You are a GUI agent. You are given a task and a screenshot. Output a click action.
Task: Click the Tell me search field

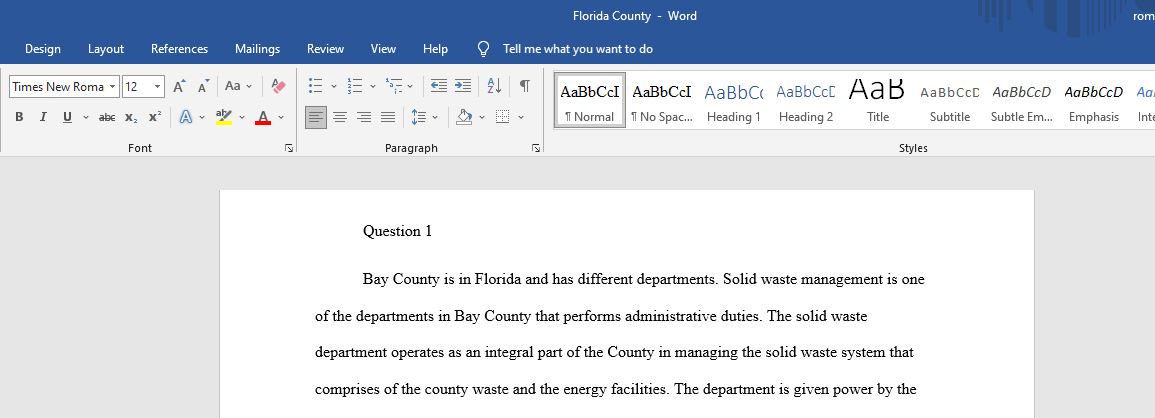pyautogui.click(x=578, y=49)
